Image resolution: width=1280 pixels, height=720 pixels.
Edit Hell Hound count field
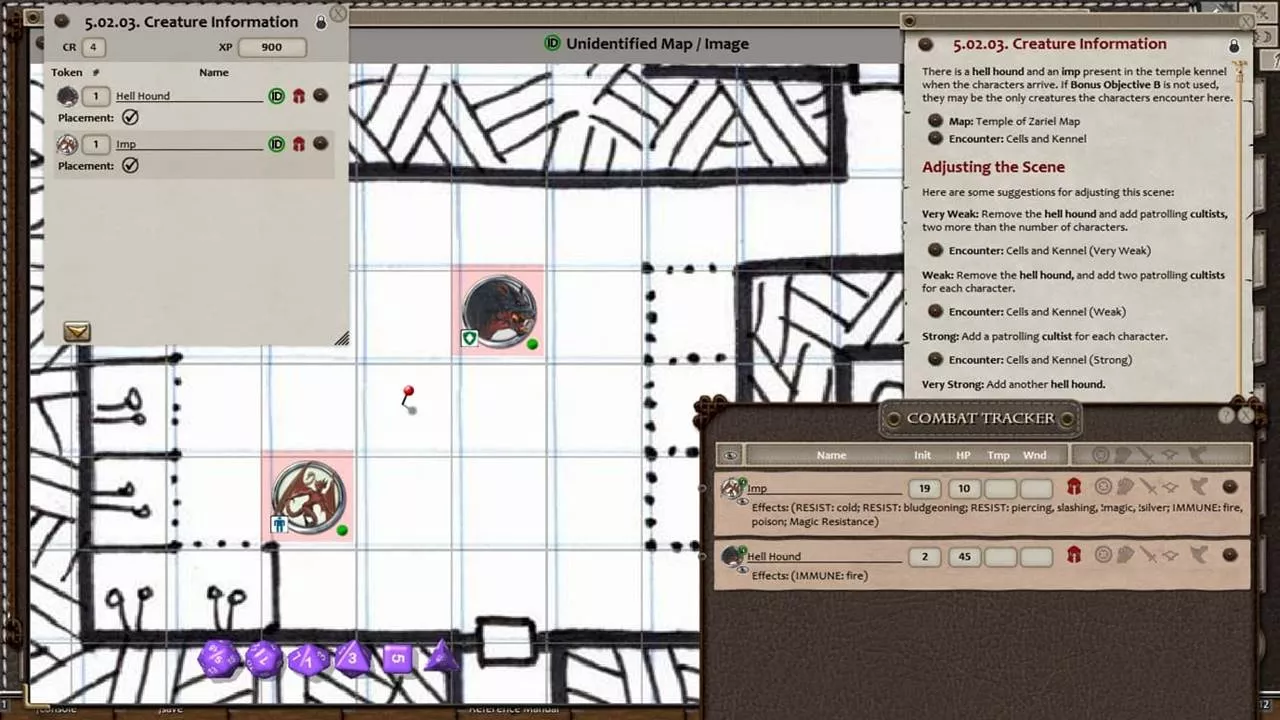coord(96,96)
